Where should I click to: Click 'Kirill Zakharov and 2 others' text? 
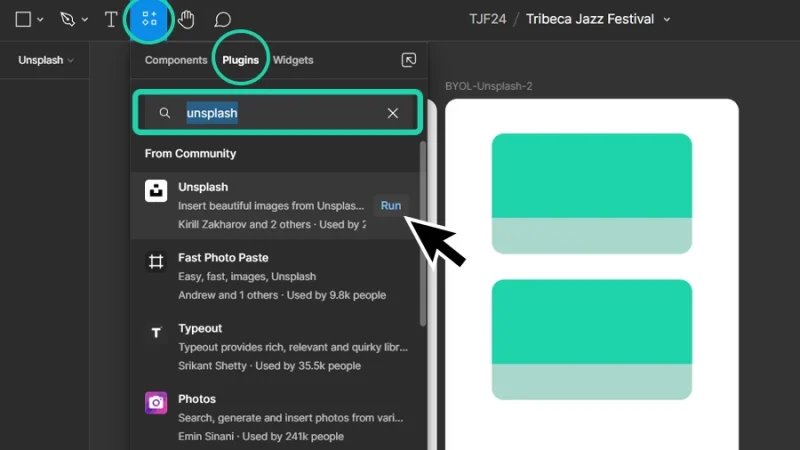[244, 224]
